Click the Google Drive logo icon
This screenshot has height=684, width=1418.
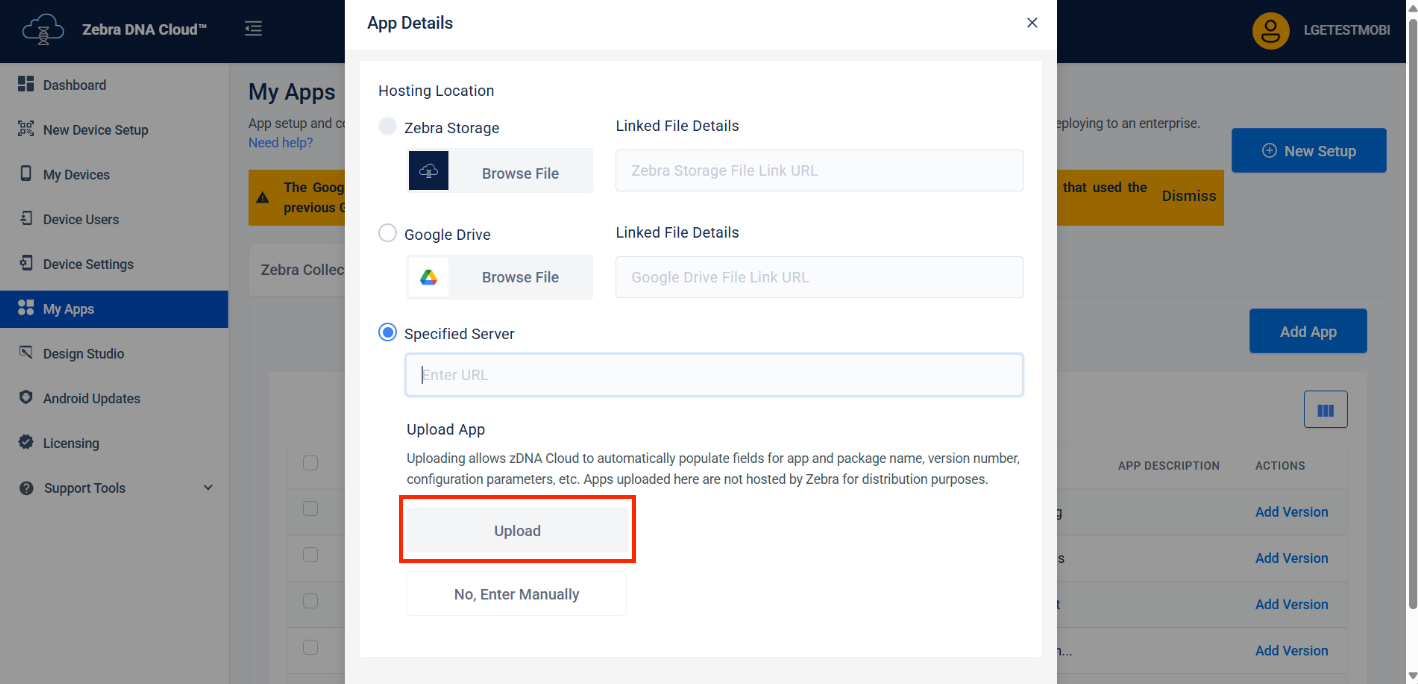[x=428, y=277]
